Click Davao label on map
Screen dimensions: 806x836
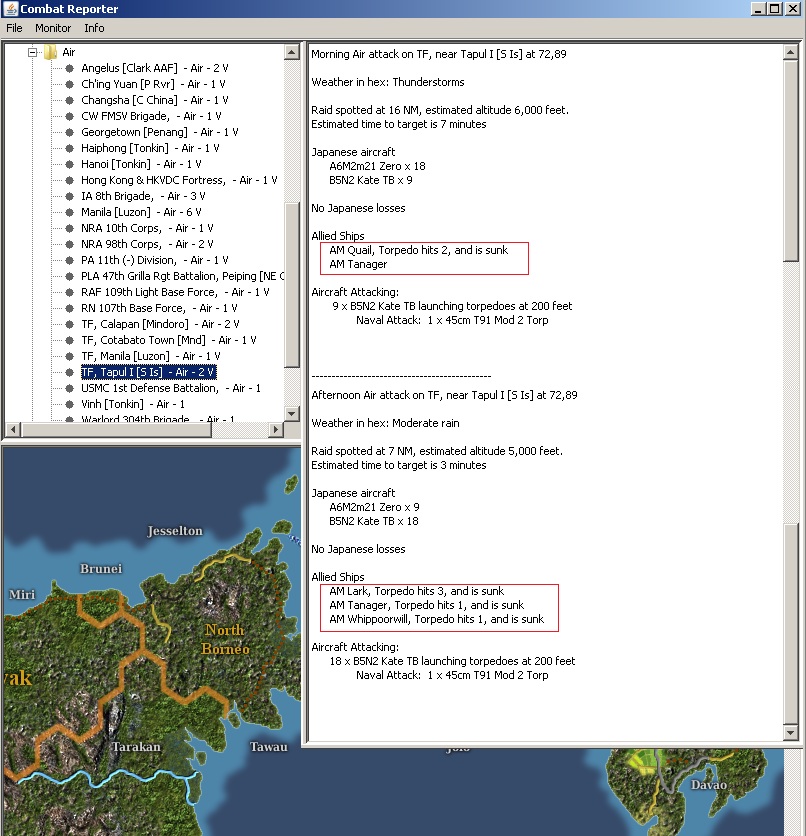click(x=708, y=784)
